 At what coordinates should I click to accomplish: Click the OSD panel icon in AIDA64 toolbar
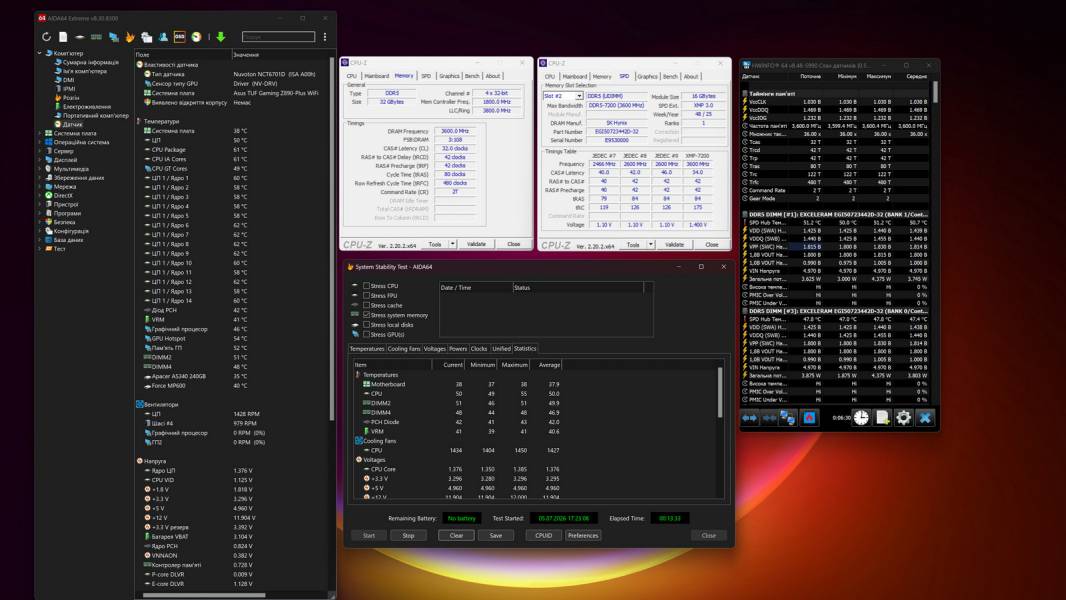[179, 37]
